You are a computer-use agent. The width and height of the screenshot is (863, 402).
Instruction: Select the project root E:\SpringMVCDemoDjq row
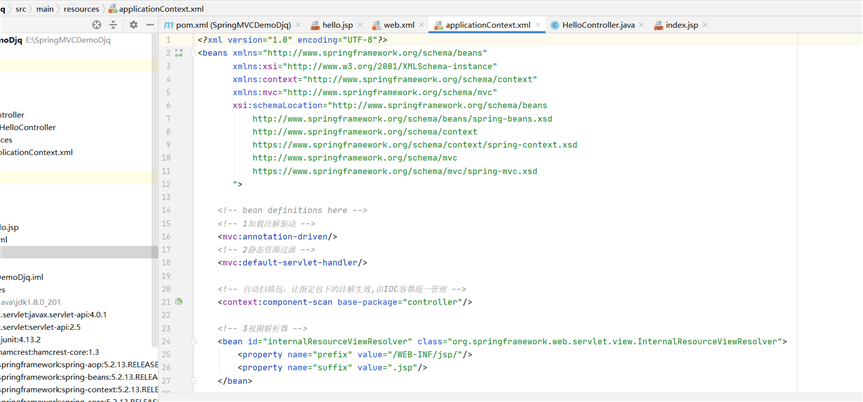coord(56,40)
